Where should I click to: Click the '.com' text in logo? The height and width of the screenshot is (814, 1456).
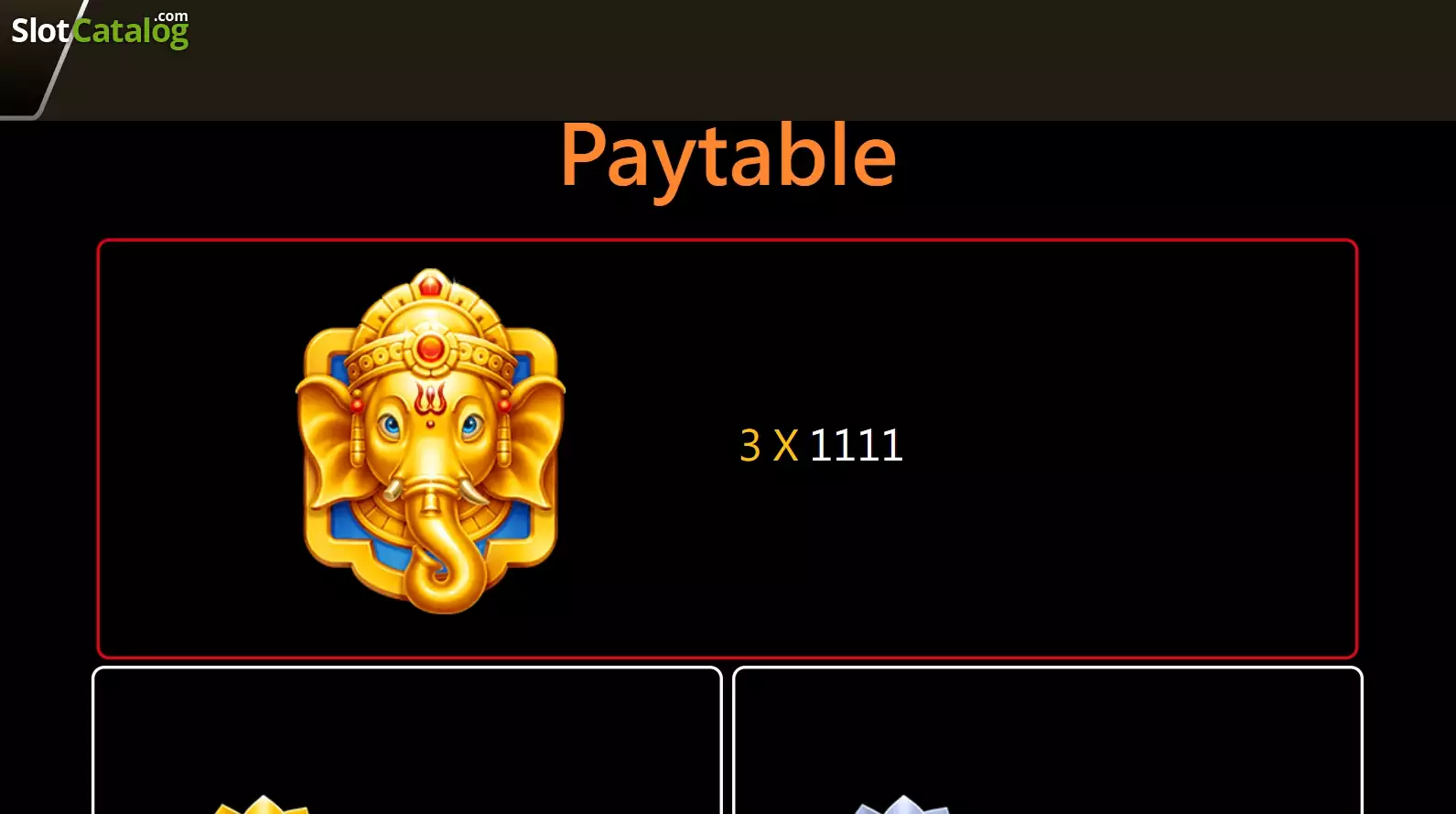point(171,16)
